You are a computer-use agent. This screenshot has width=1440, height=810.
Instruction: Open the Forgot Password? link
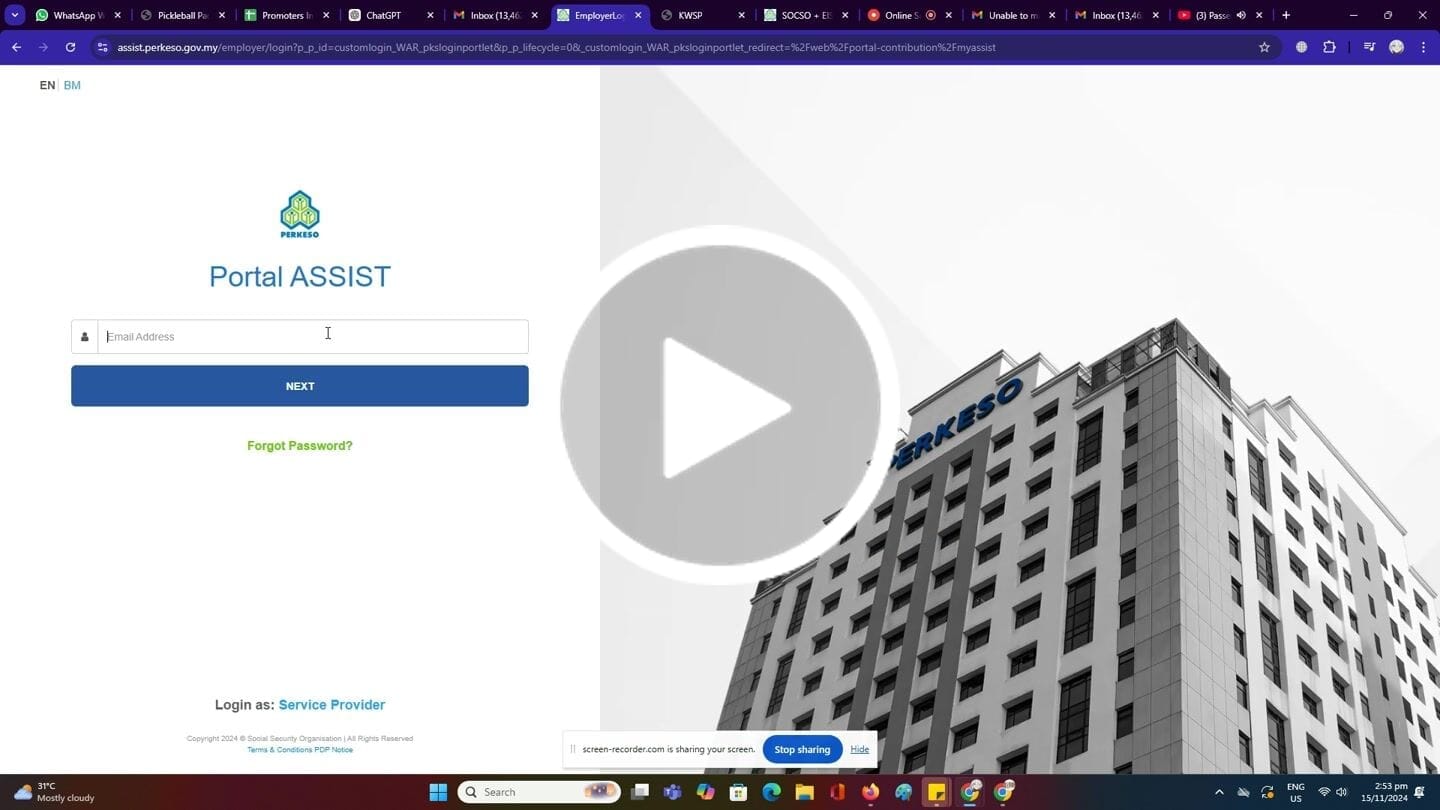pos(300,446)
